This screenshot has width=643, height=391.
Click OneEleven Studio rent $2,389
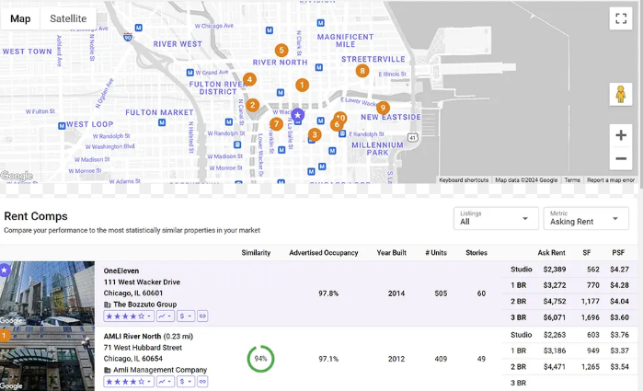[x=554, y=270]
